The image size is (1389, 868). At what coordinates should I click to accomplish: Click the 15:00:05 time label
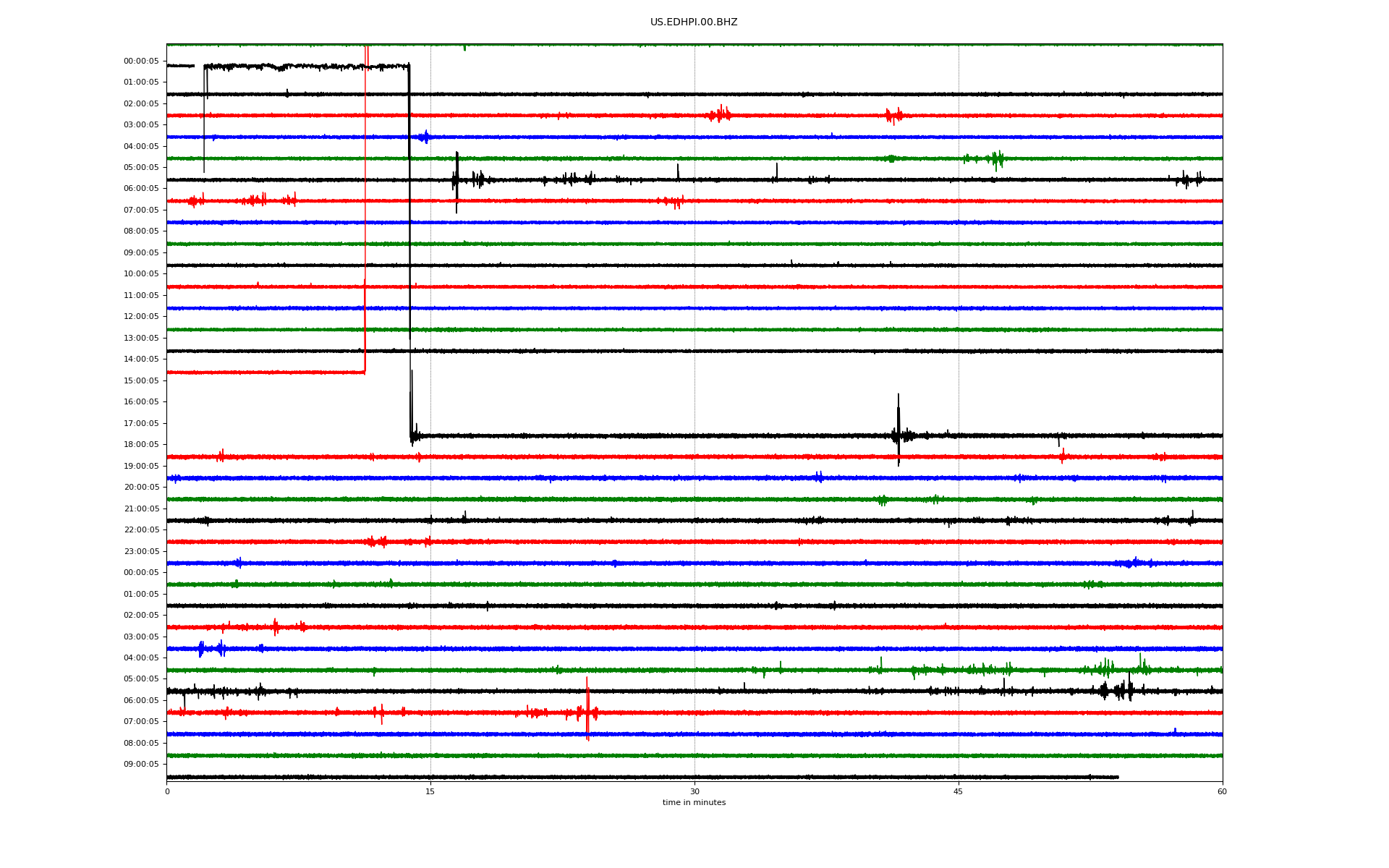(141, 380)
